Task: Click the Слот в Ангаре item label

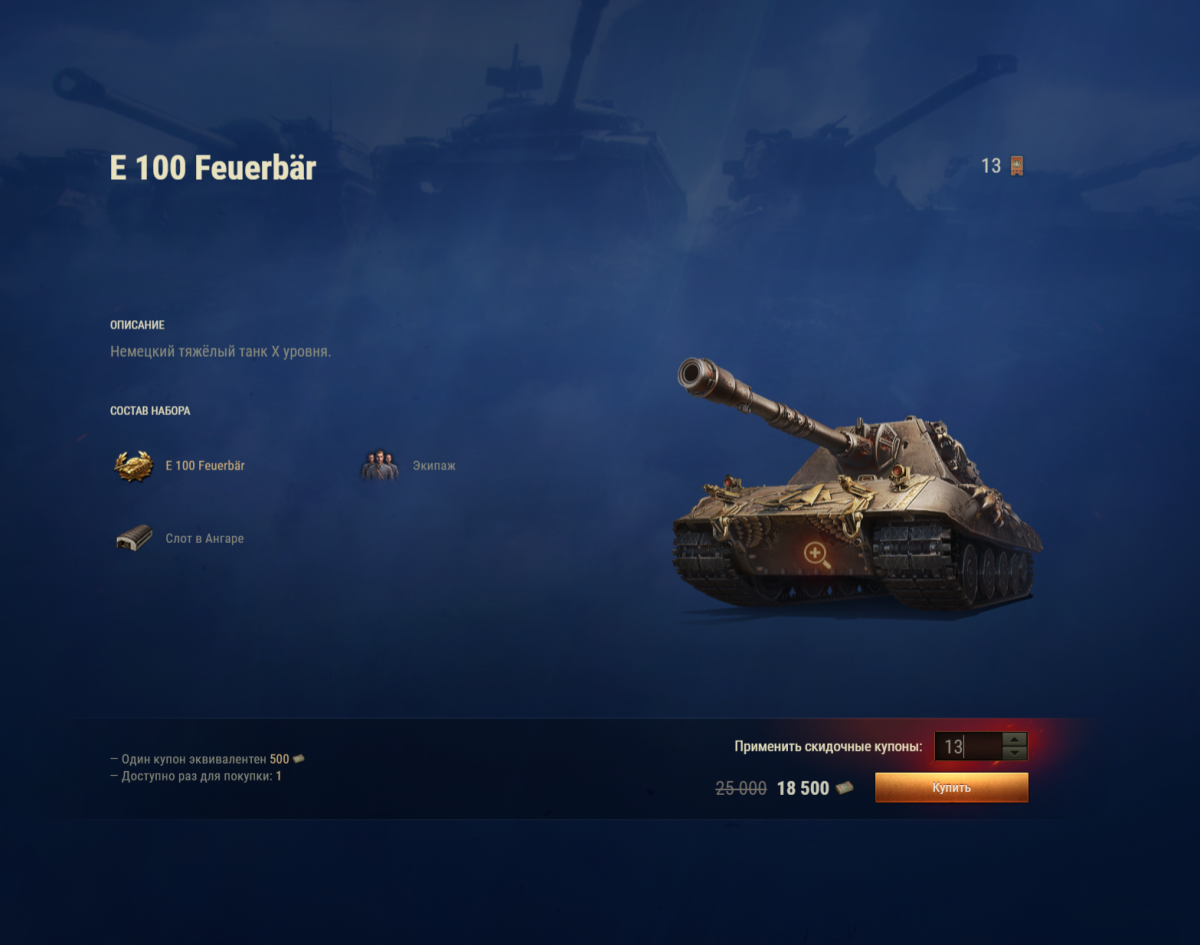Action: coord(205,539)
